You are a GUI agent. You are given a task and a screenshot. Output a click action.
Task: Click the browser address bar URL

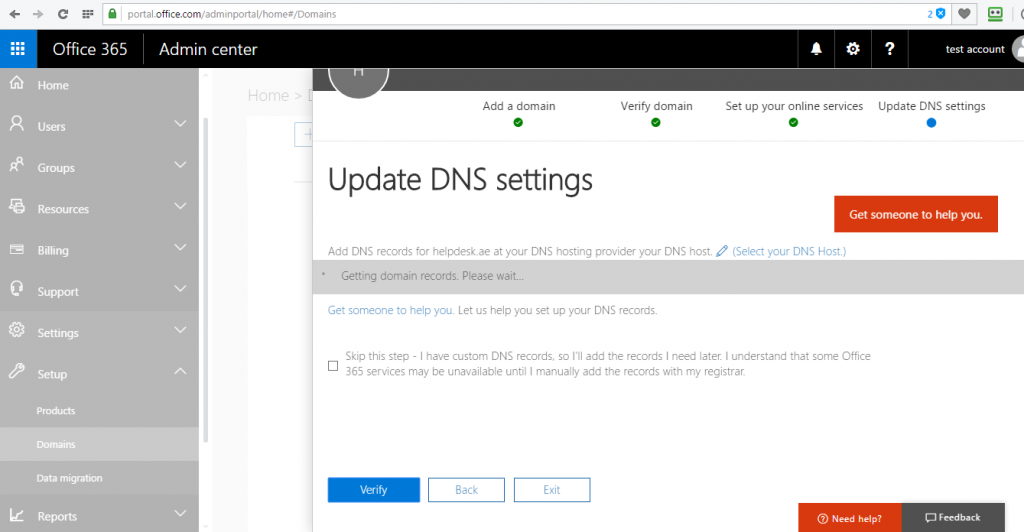232,14
